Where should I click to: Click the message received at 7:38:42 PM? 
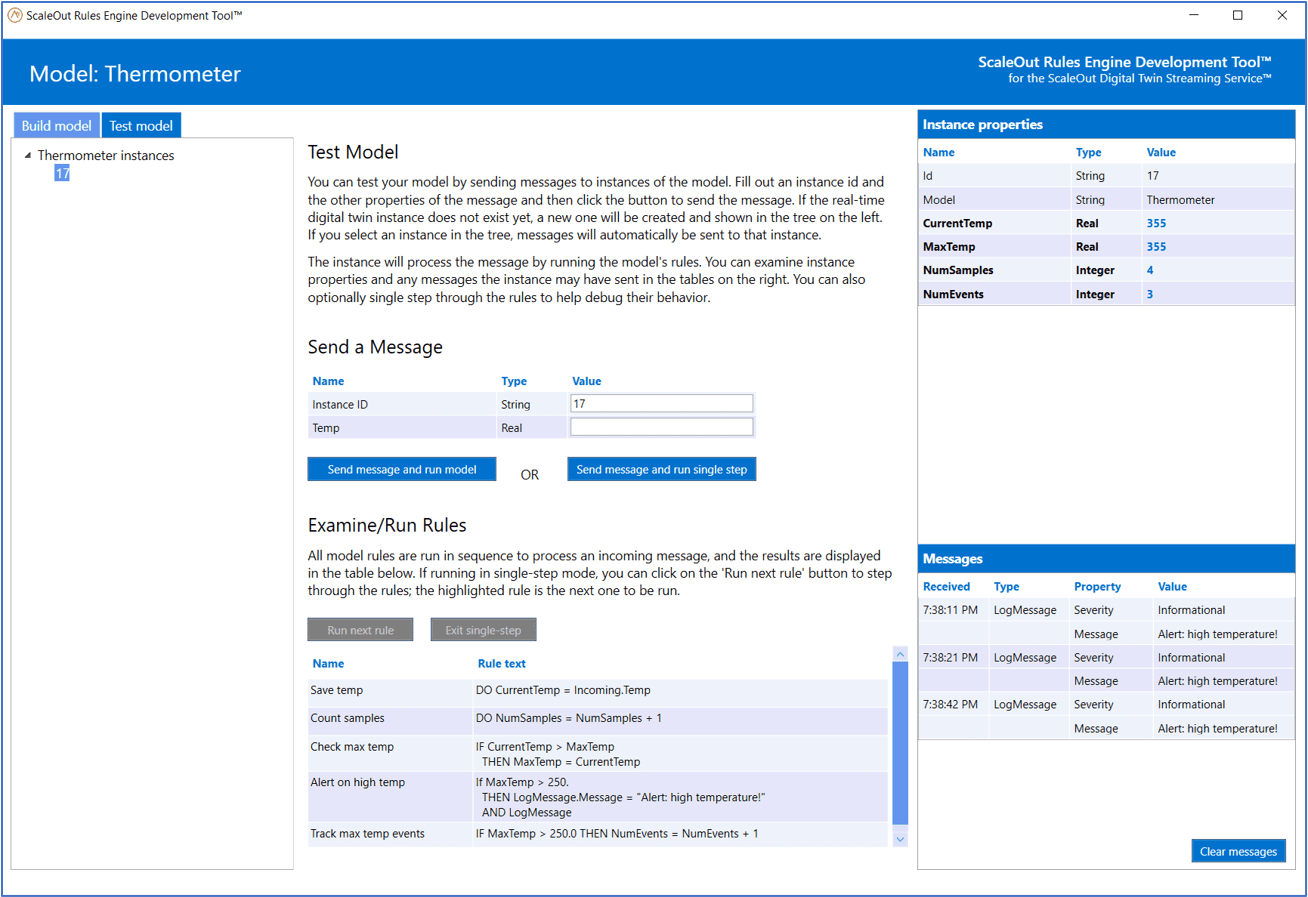tap(1106, 716)
